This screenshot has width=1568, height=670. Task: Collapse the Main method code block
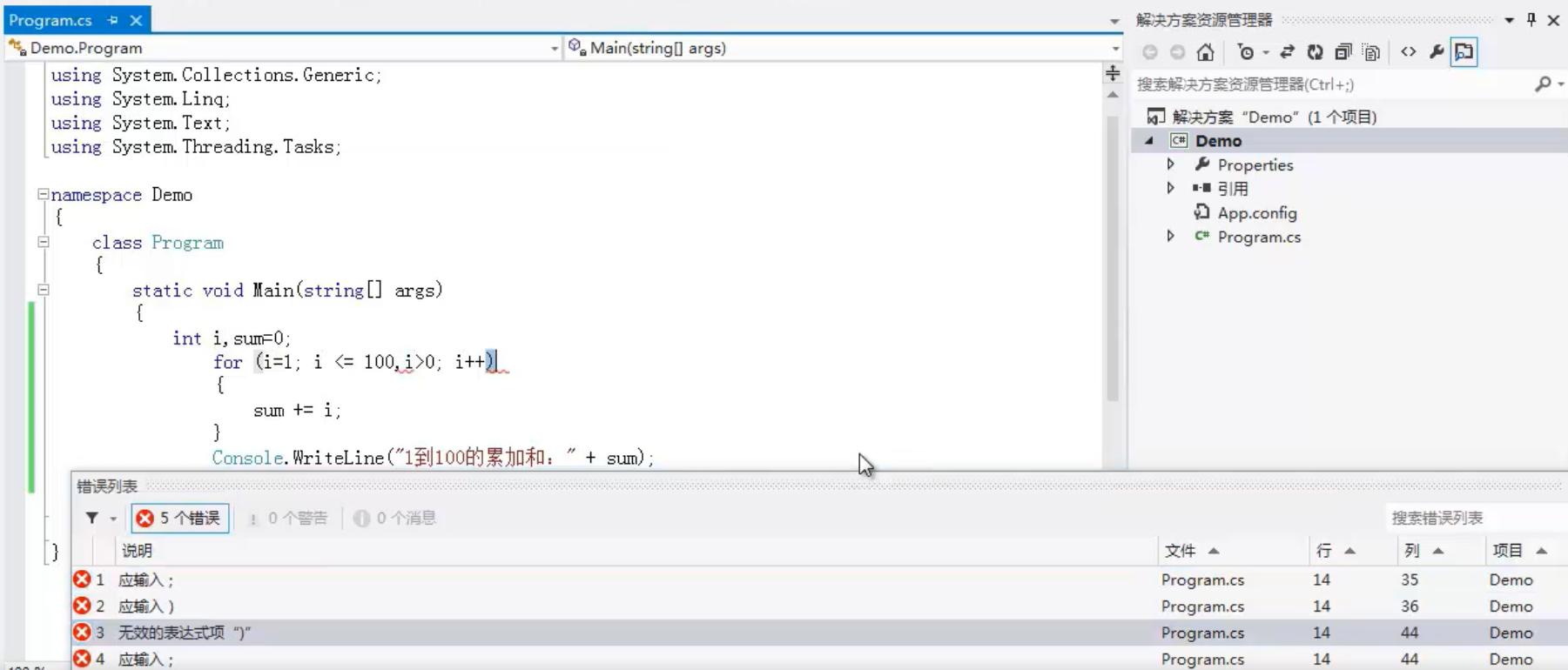point(43,290)
